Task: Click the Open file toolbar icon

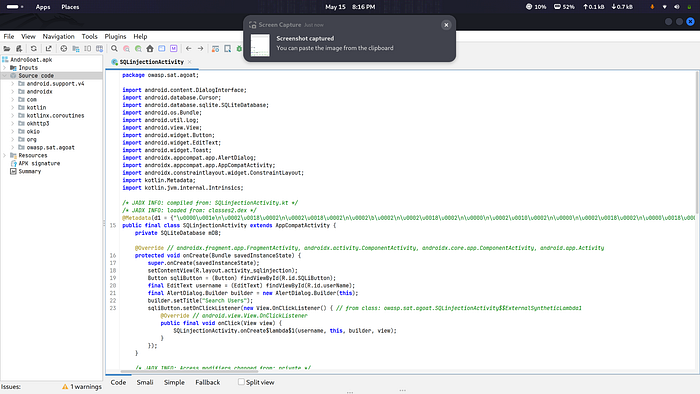Action: [x=7, y=49]
